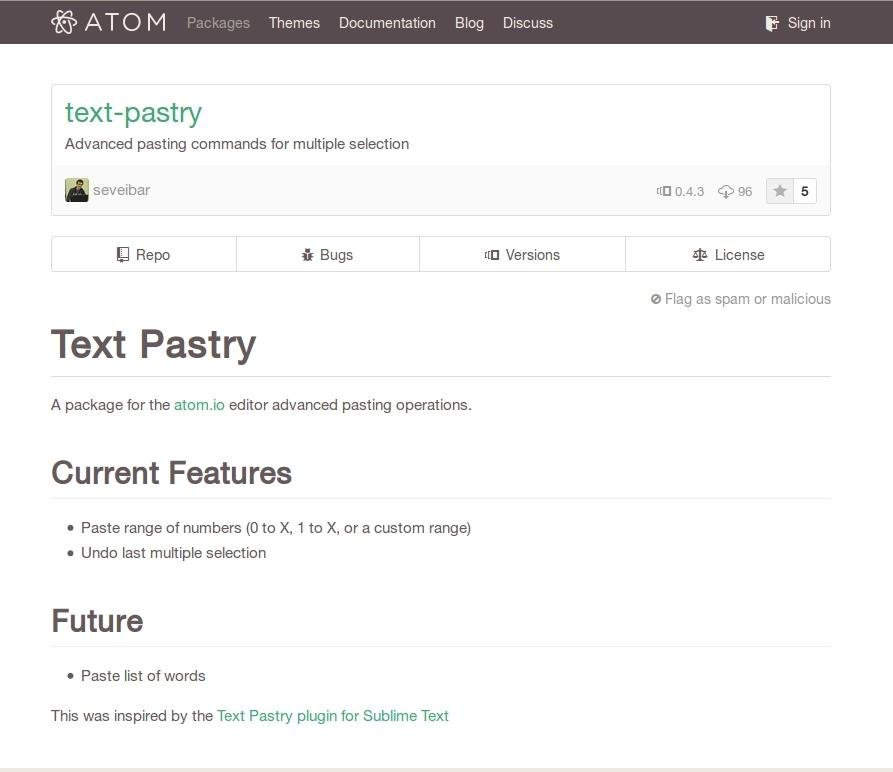
Task: Click 'Undo last multiple selection' list item
Action: pos(173,553)
